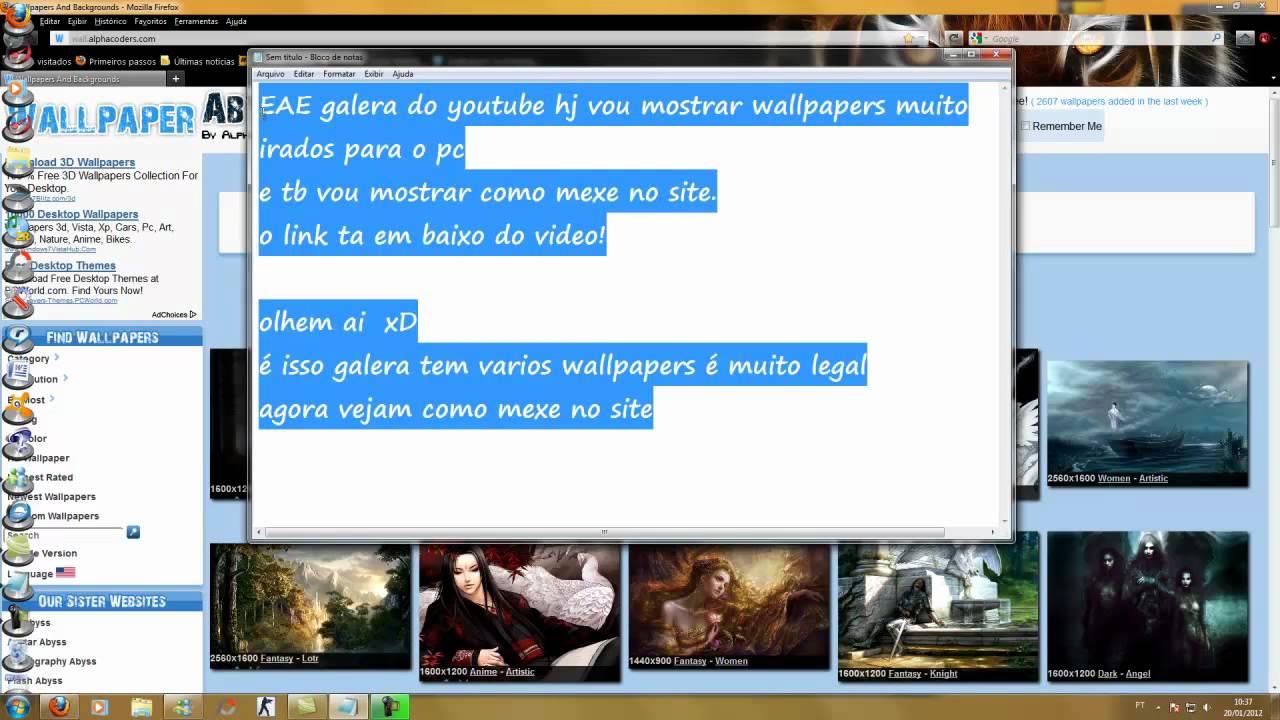
Task: Open Firefox home page button
Action: coord(1245,39)
